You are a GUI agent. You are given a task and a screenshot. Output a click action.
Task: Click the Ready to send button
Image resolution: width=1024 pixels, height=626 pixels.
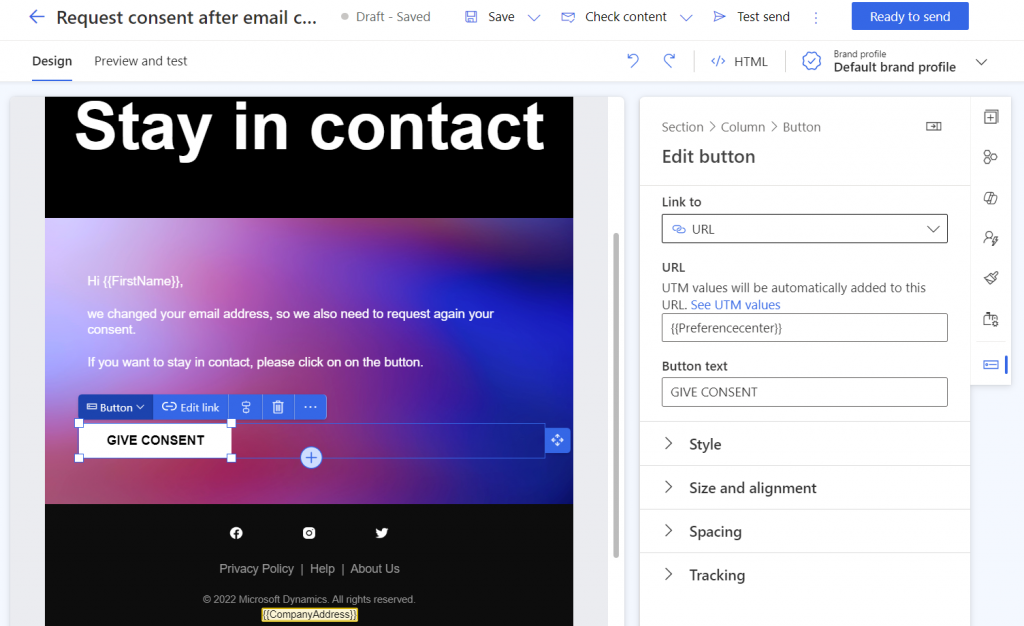pos(909,16)
